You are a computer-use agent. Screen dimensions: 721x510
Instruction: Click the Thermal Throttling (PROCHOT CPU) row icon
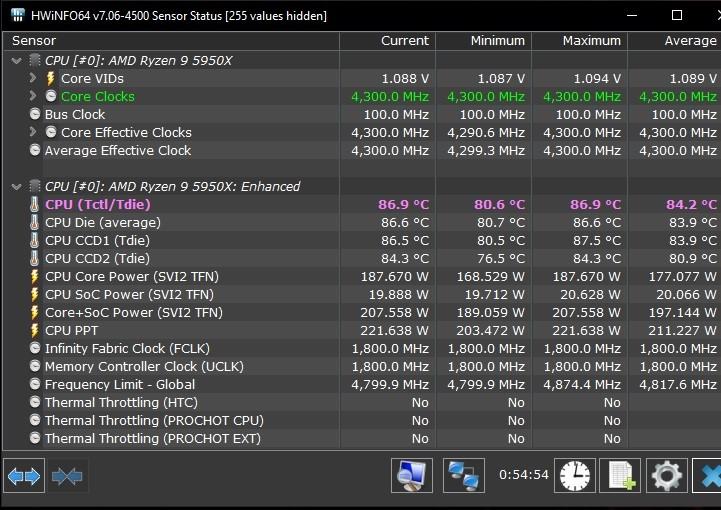tap(34, 420)
